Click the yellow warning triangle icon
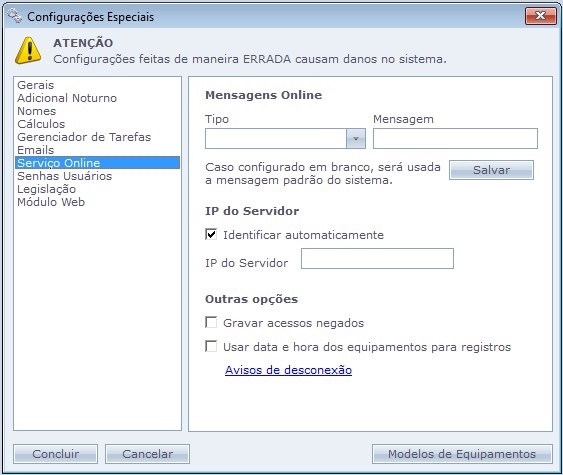This screenshot has height=475, width=563. point(28,51)
